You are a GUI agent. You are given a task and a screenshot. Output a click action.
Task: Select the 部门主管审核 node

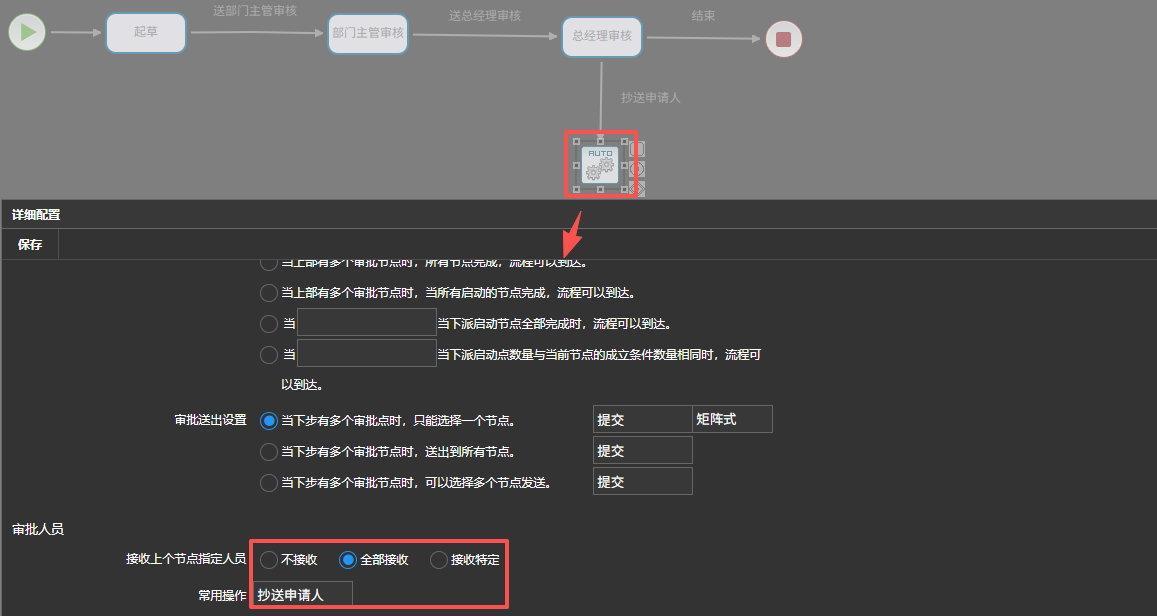coord(368,33)
